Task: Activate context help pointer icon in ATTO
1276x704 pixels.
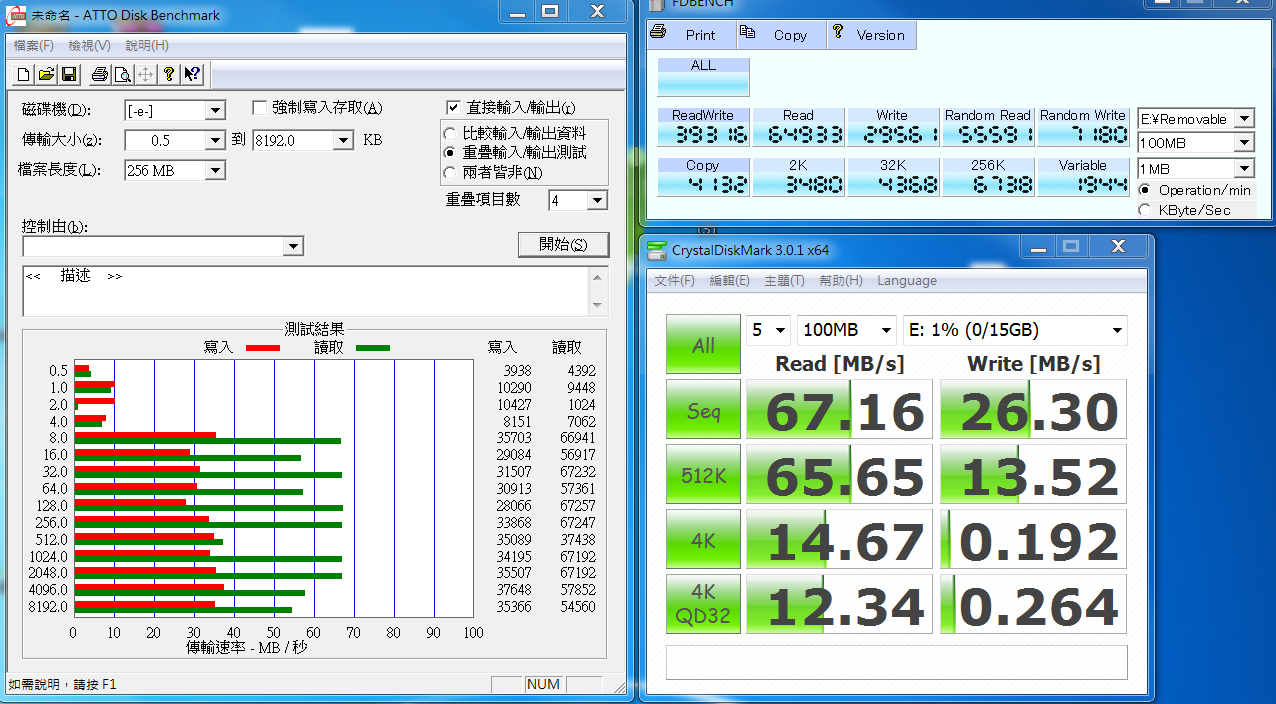Action: tap(192, 74)
